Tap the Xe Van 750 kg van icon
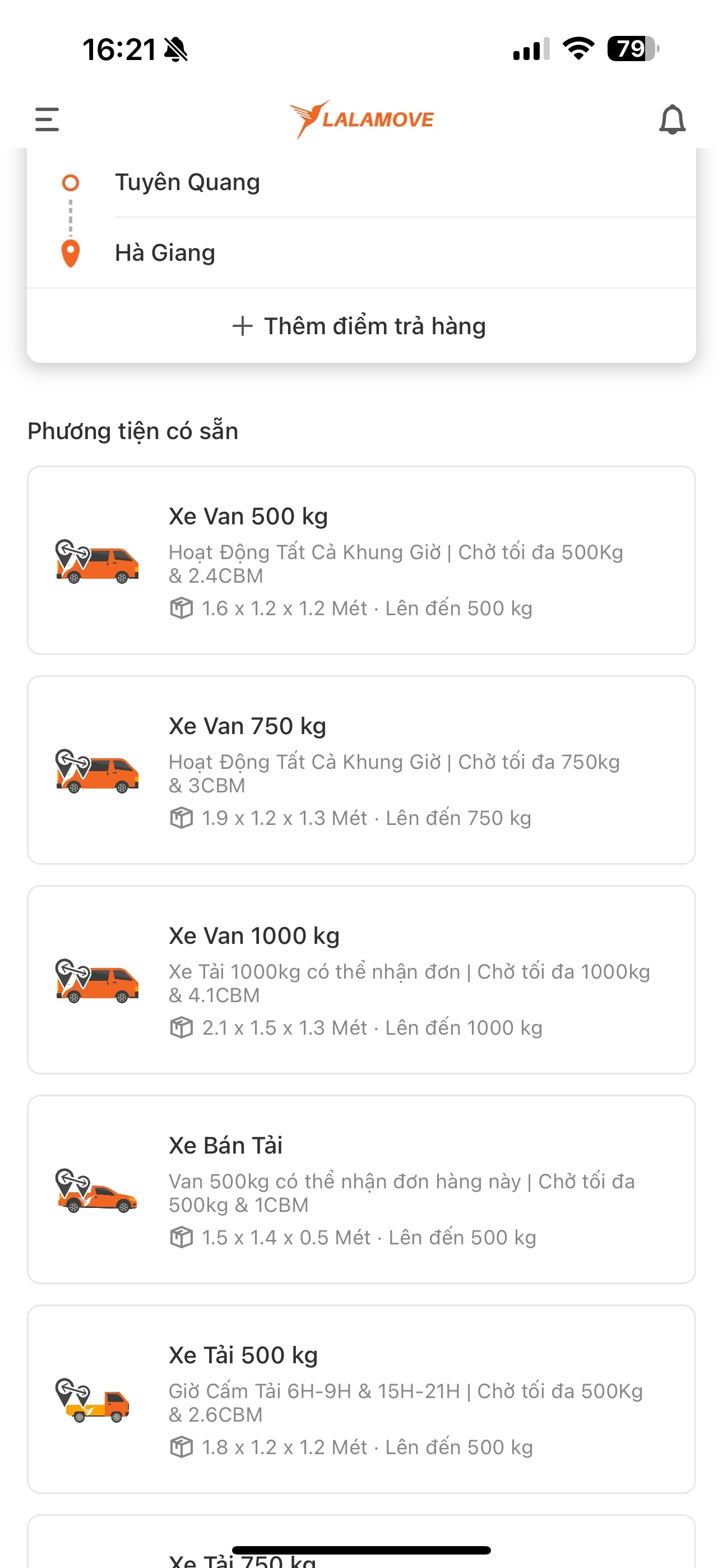 tap(97, 771)
